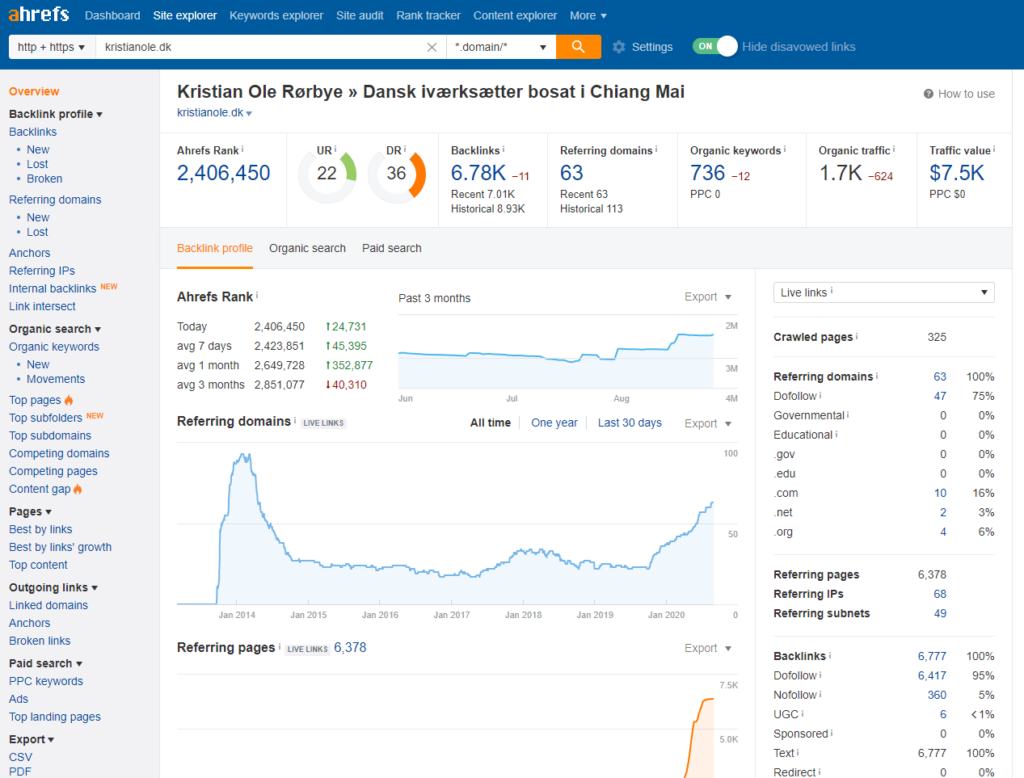The height and width of the screenshot is (778, 1024).
Task: Open Site audit in top navigation
Action: (x=360, y=16)
